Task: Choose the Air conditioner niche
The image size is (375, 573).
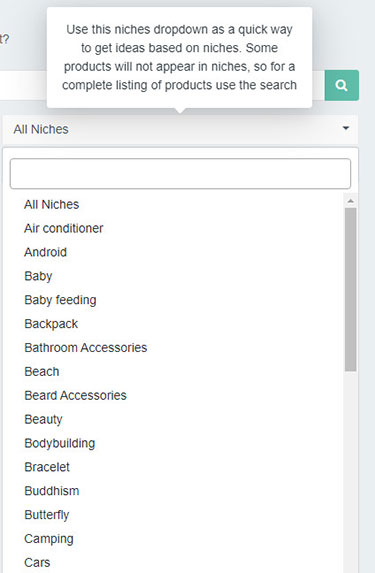Action: point(64,228)
